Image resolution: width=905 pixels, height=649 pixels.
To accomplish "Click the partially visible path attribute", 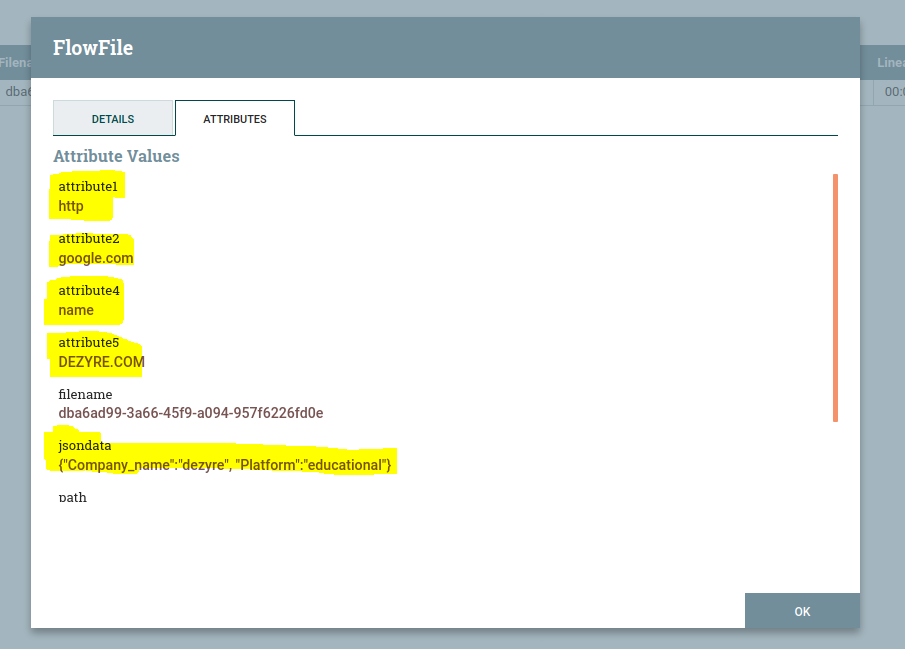I will point(73,497).
